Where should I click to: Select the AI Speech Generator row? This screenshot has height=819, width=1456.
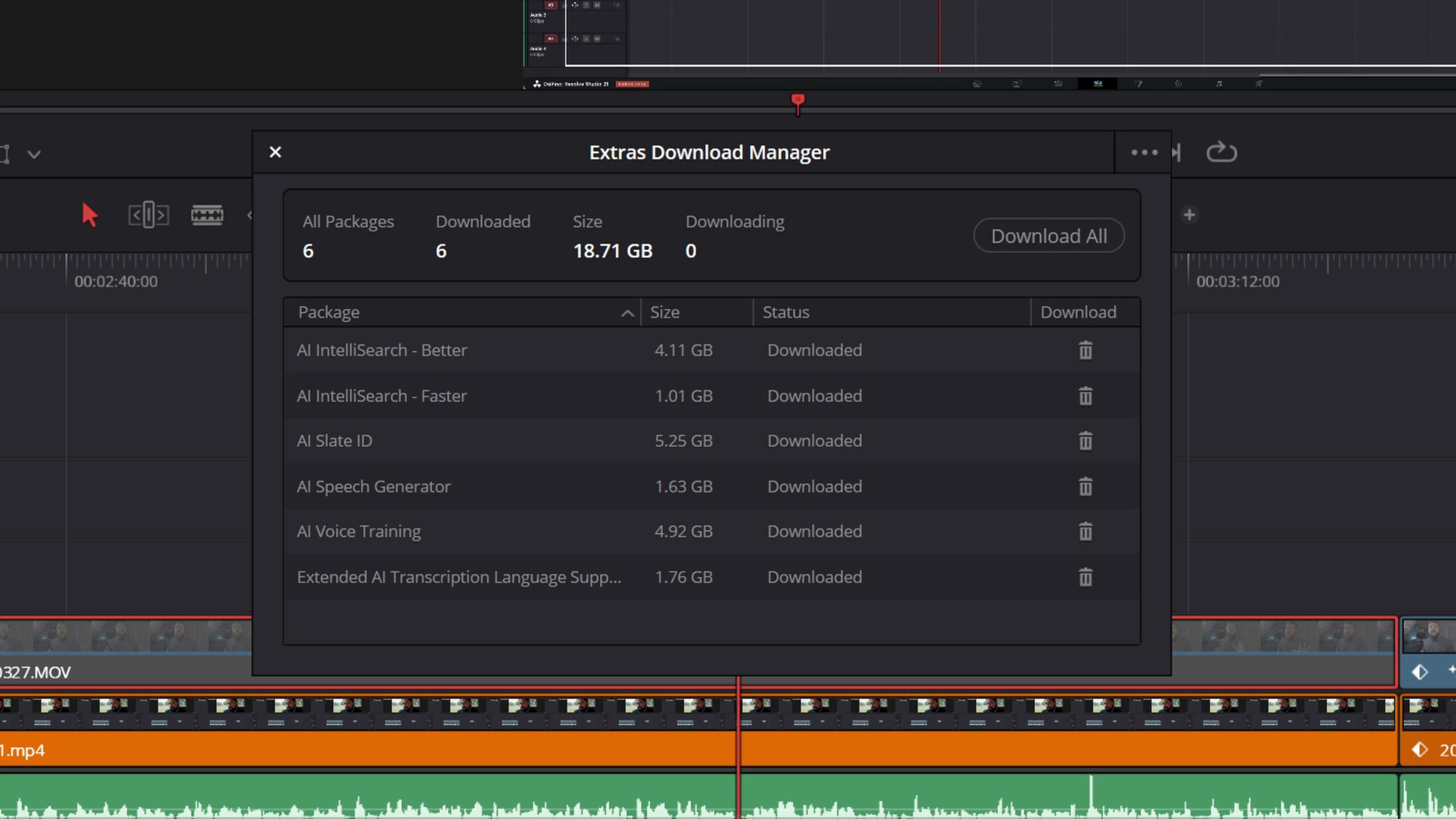(x=712, y=486)
